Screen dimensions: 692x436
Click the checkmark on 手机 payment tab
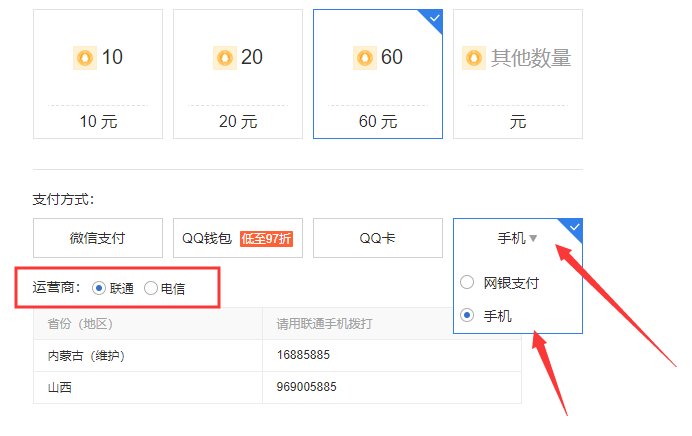click(574, 227)
